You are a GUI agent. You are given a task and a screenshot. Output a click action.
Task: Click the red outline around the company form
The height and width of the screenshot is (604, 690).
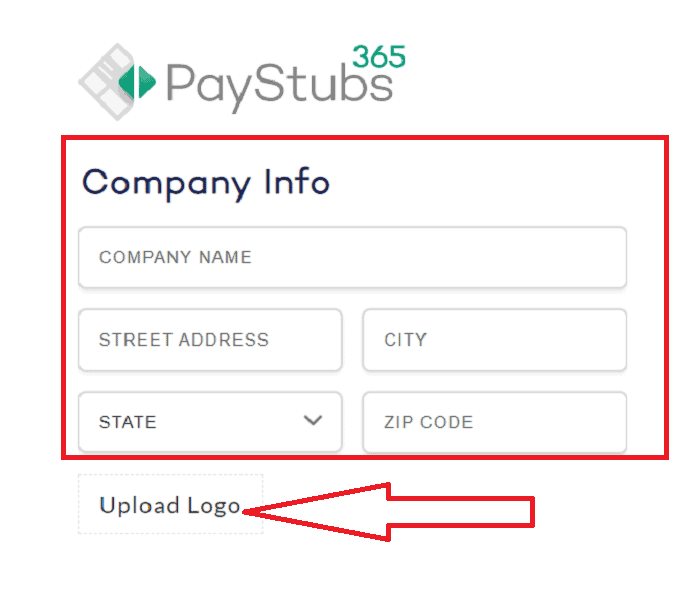tap(365, 138)
